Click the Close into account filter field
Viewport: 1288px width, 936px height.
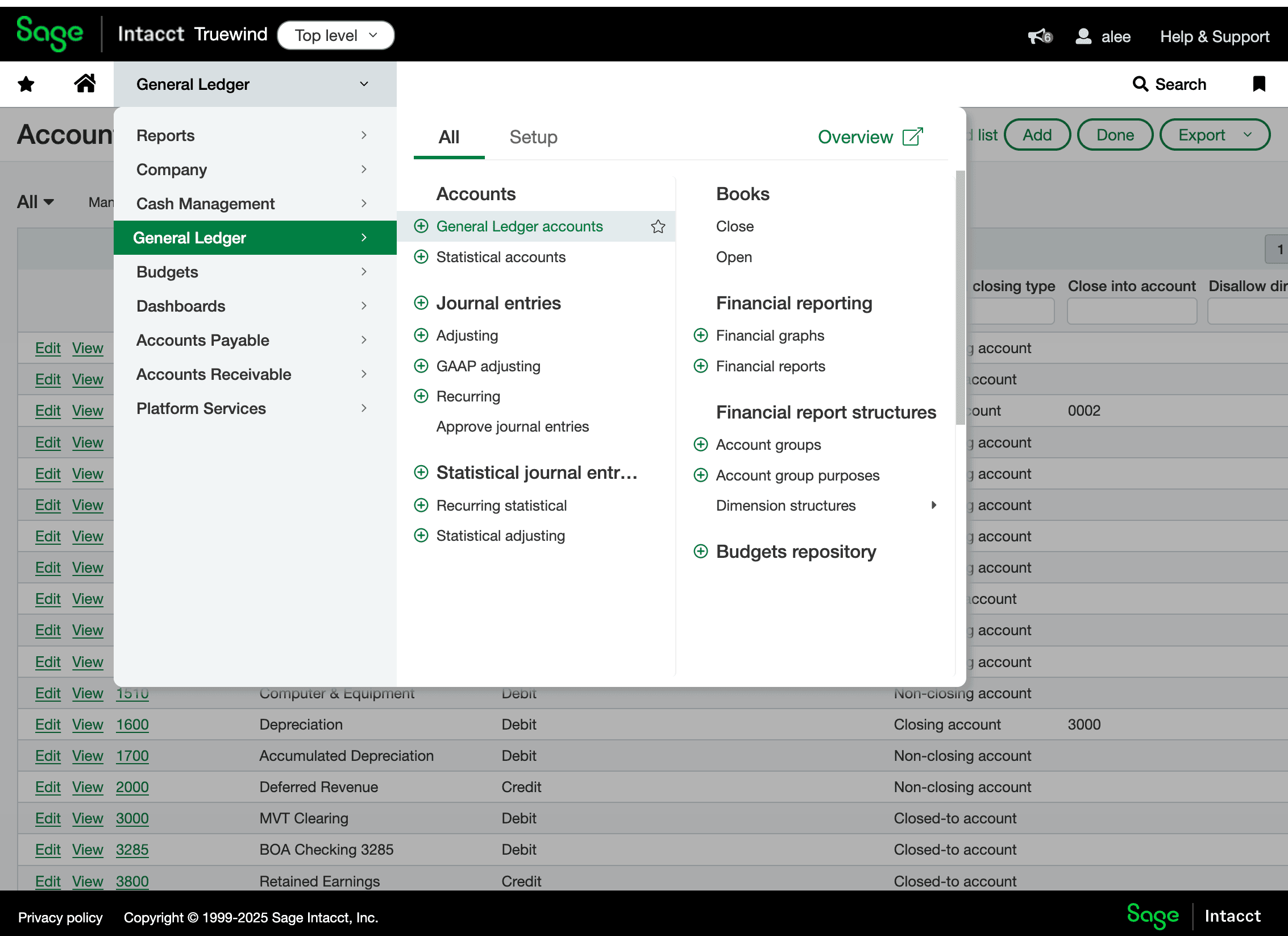pyautogui.click(x=1132, y=311)
